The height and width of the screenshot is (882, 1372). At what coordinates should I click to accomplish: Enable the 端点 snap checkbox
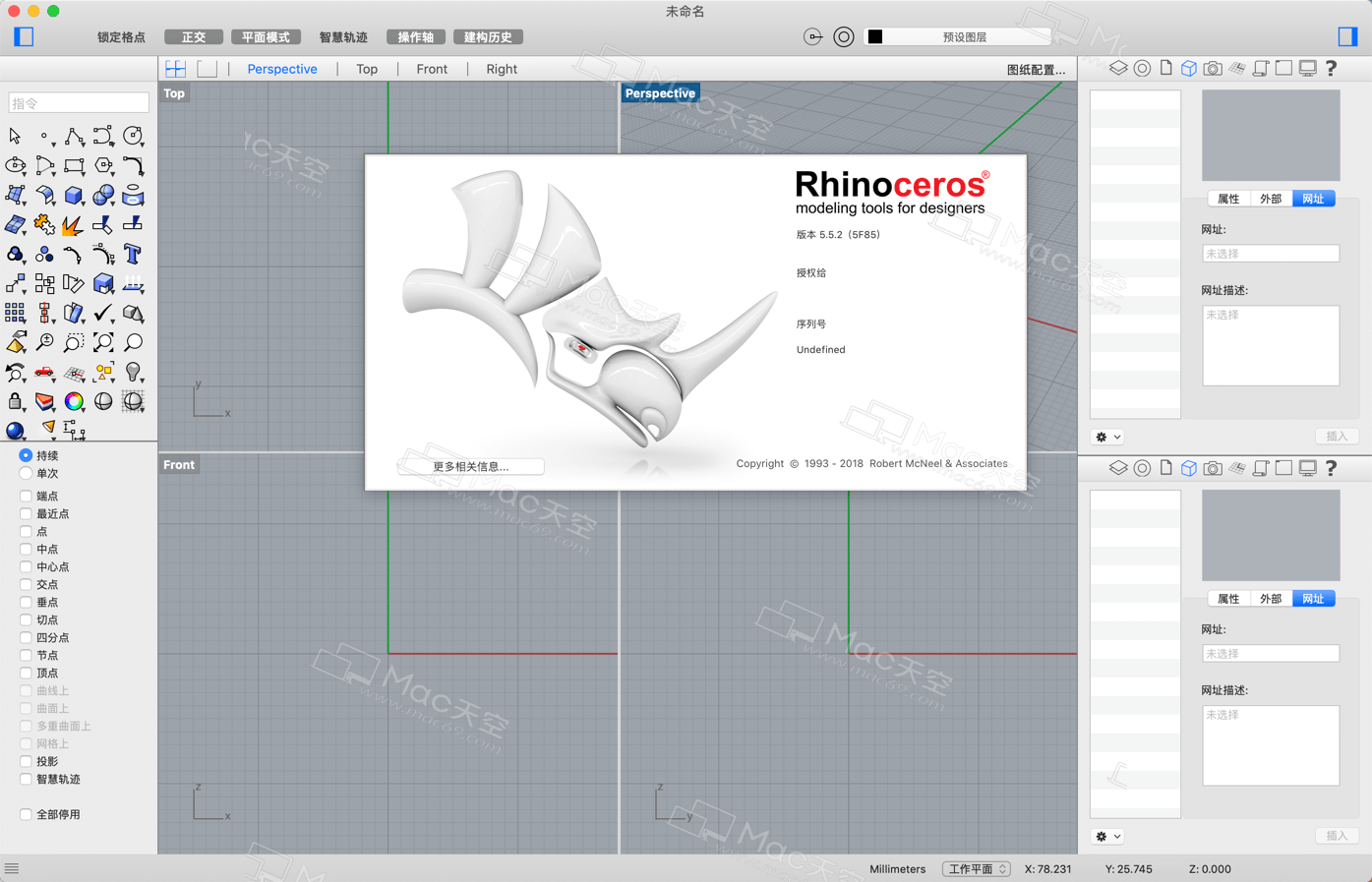click(x=26, y=497)
